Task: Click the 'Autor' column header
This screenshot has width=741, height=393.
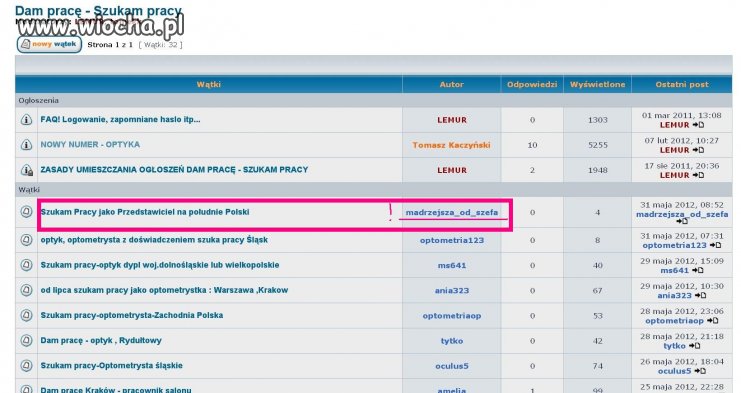Action: (x=452, y=85)
